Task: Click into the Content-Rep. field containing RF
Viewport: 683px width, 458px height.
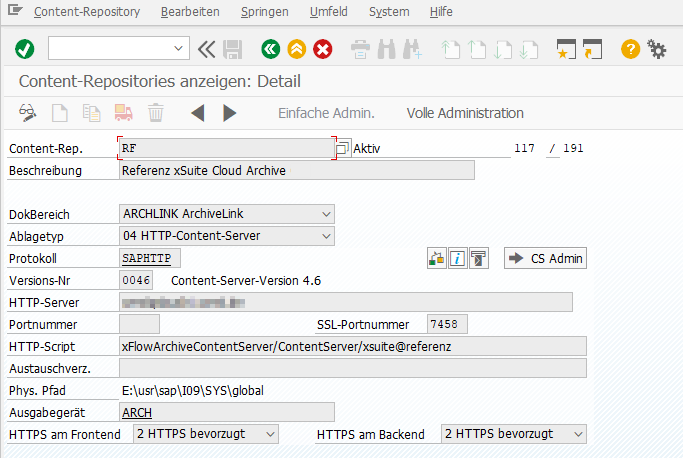Action: pos(225,148)
